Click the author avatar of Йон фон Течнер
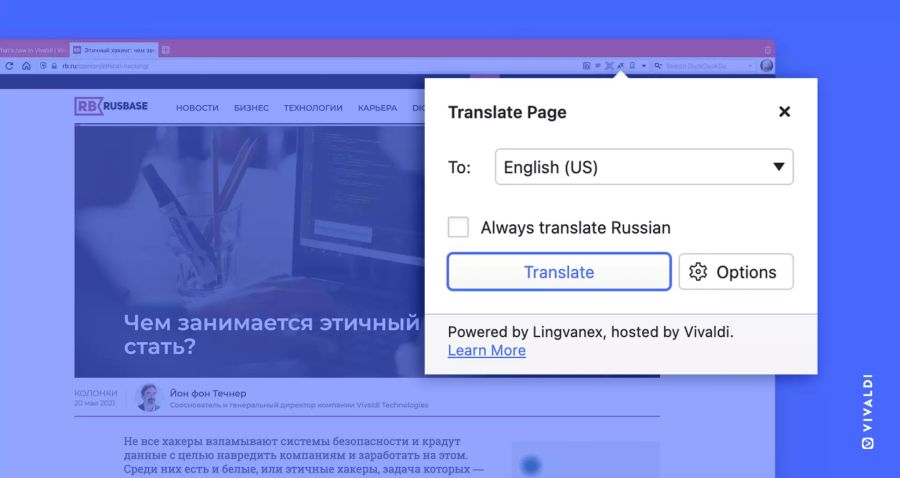The image size is (900, 478). (149, 397)
